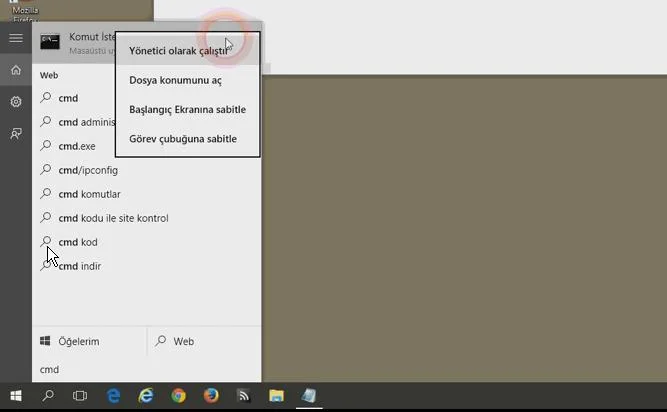Select "Görev çubuğuna sabitle" from the menu
The height and width of the screenshot is (412, 667).
coord(183,139)
